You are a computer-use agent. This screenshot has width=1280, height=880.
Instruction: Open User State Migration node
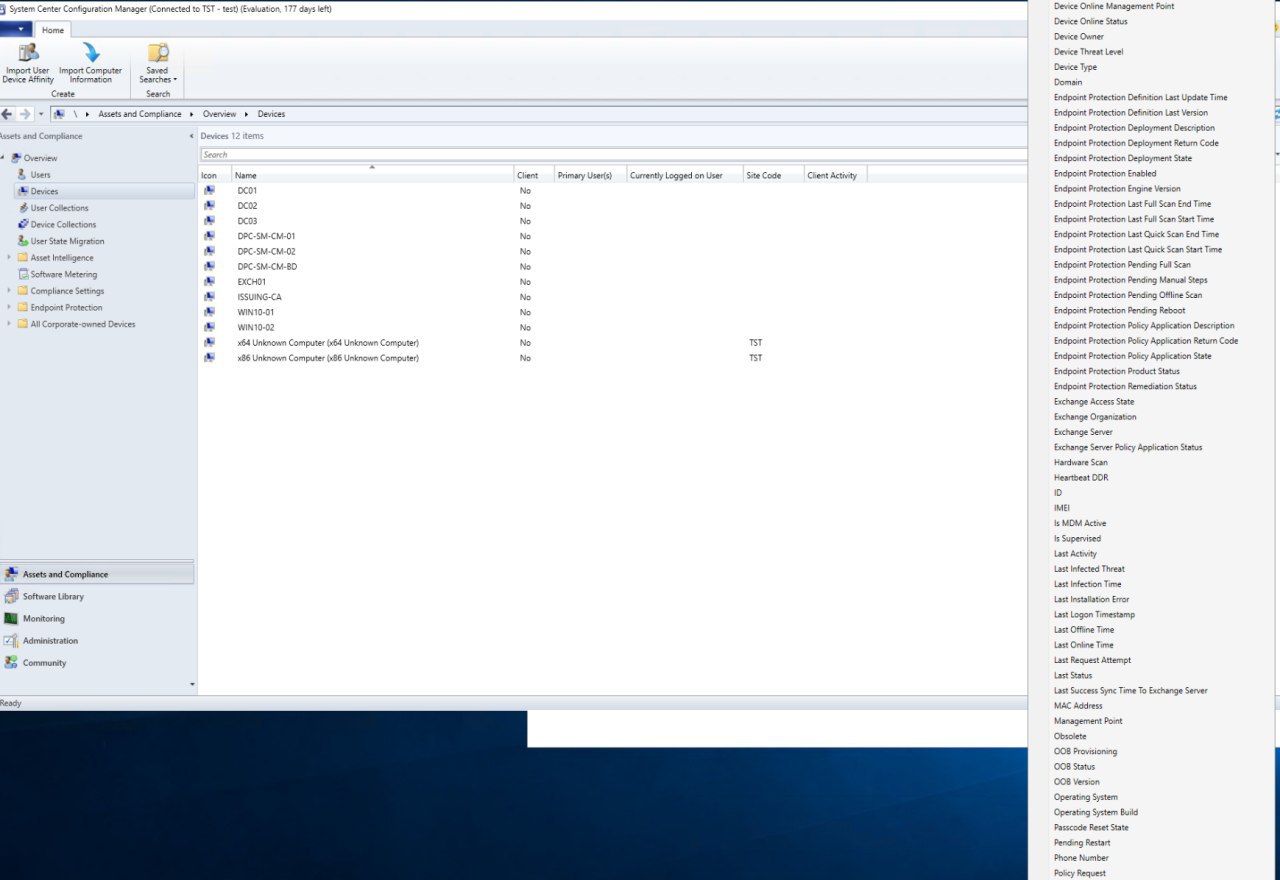[x=67, y=241]
